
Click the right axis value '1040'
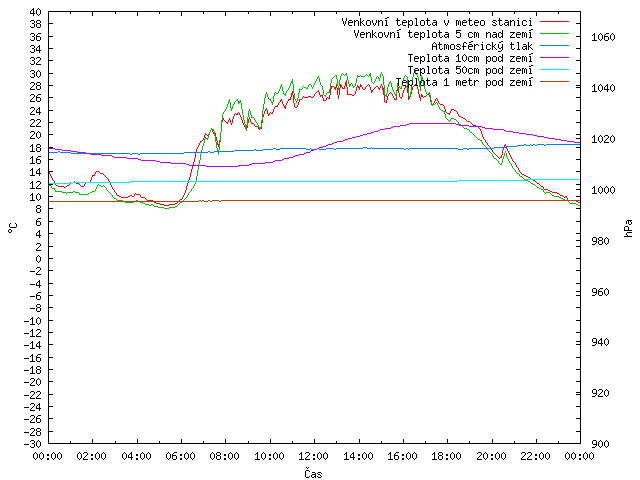[603, 88]
